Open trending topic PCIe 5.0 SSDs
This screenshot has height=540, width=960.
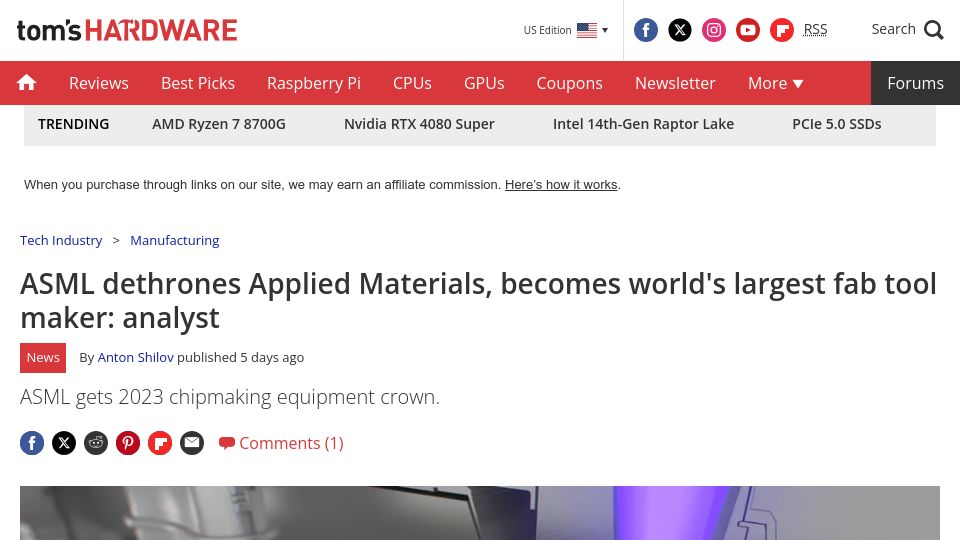pos(836,124)
